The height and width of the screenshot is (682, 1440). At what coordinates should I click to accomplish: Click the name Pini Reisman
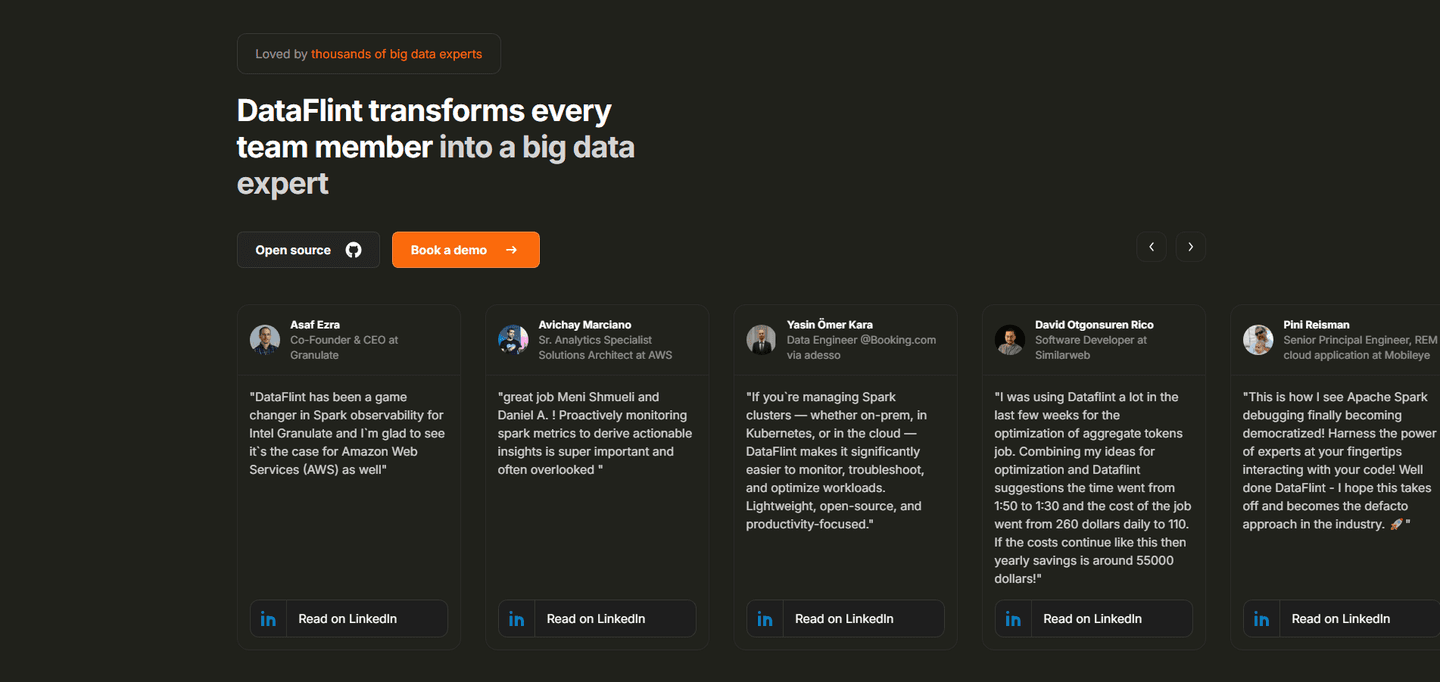1316,325
